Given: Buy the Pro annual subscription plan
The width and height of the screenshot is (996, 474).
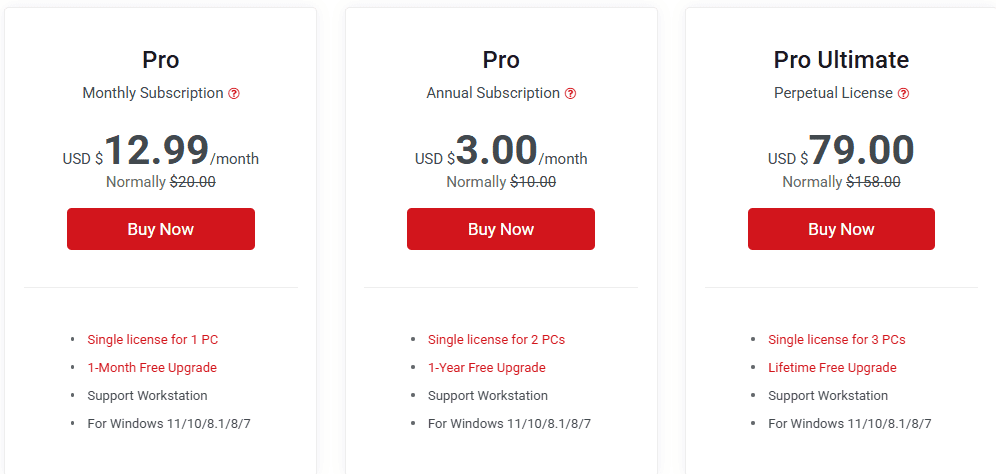Looking at the screenshot, I should tap(501, 229).
